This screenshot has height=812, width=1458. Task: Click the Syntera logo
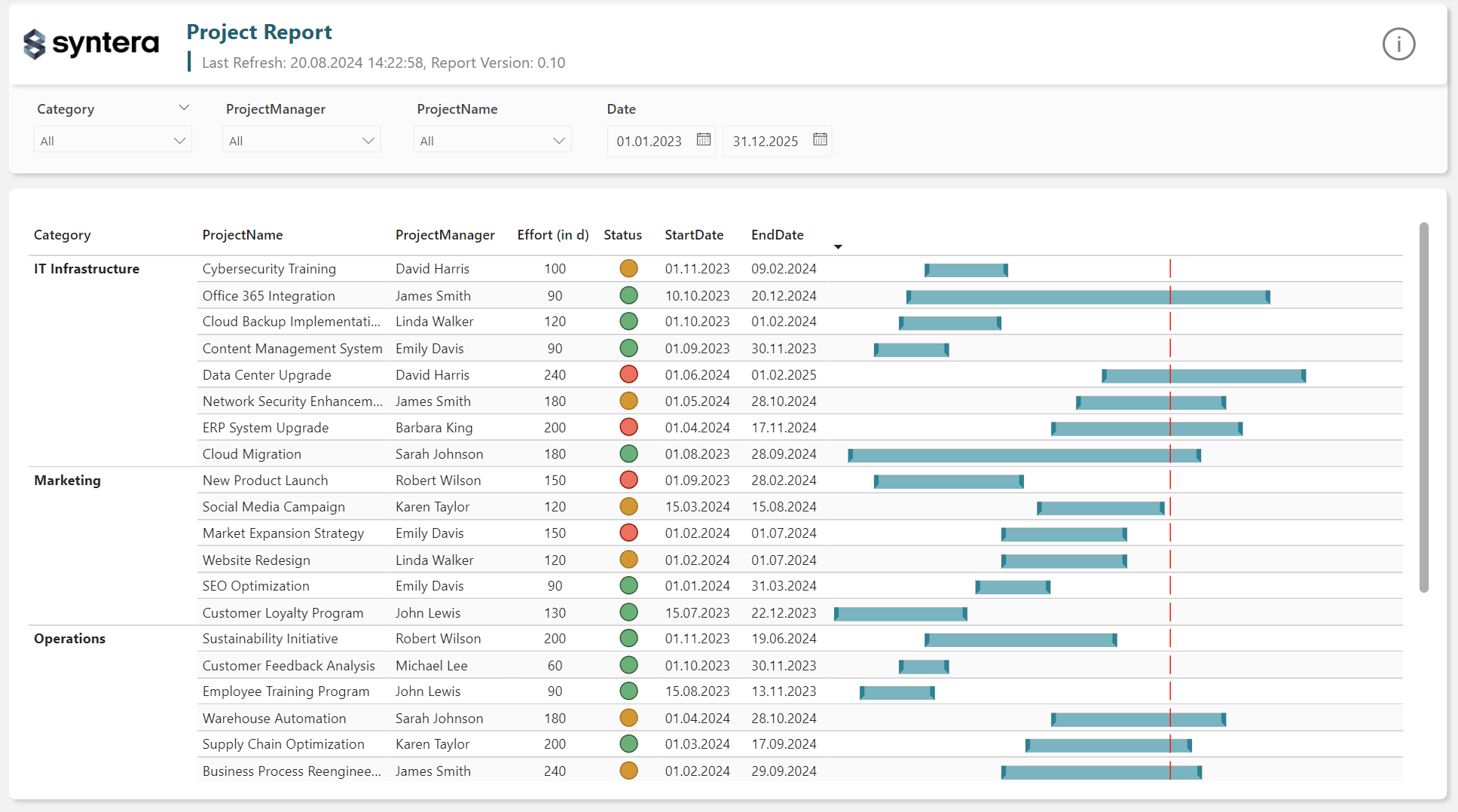[x=90, y=44]
